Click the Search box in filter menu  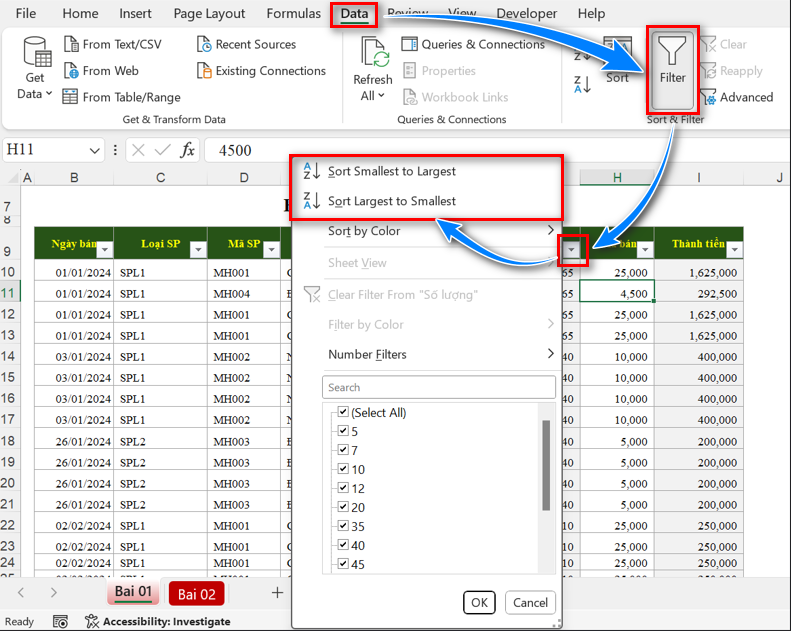pos(438,387)
